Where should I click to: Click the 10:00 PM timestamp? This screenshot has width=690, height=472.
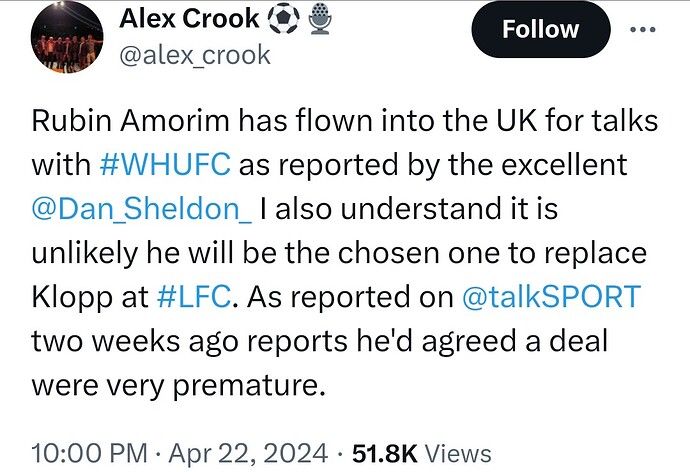(90, 453)
